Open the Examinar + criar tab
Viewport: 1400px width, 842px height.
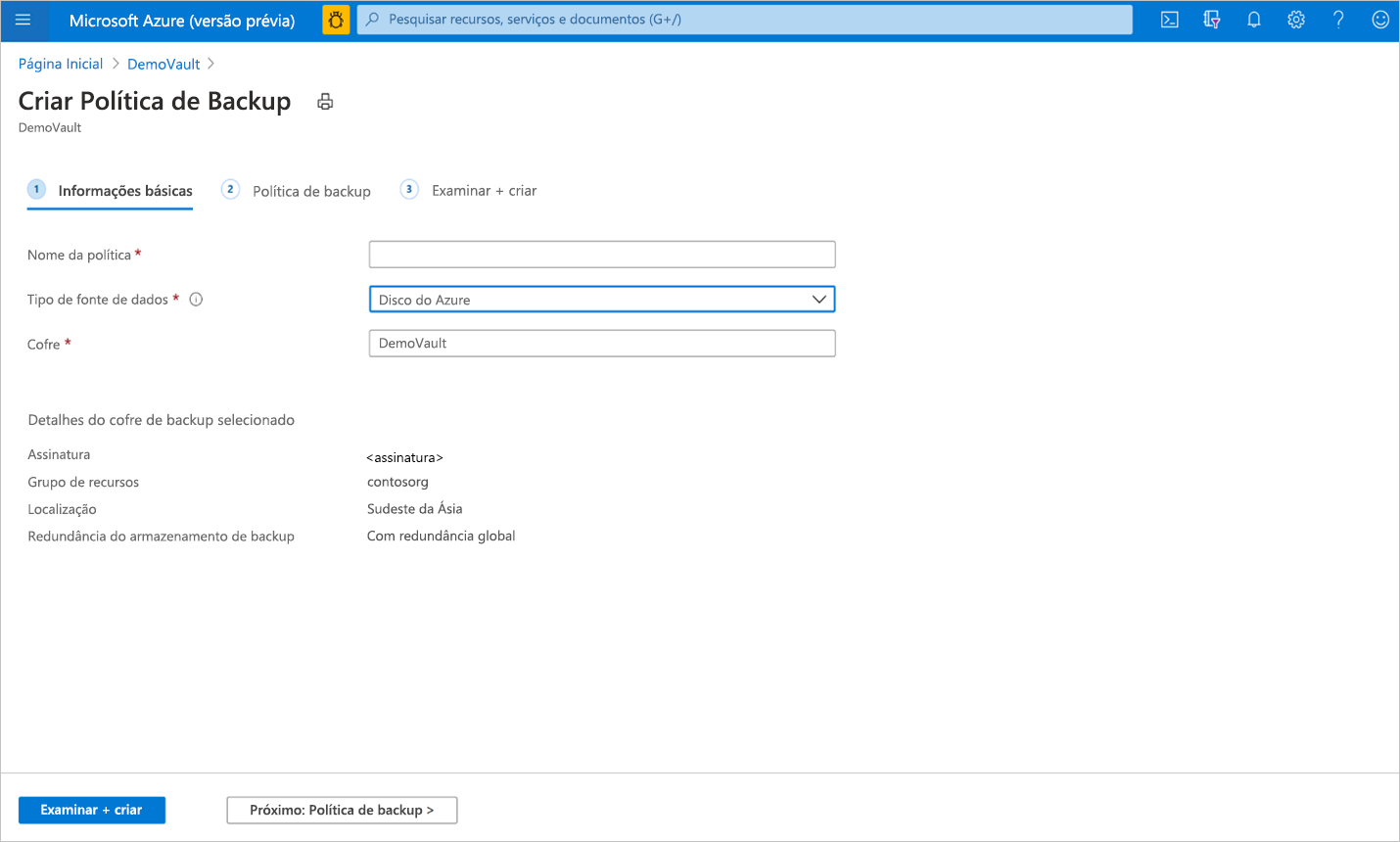coord(468,191)
